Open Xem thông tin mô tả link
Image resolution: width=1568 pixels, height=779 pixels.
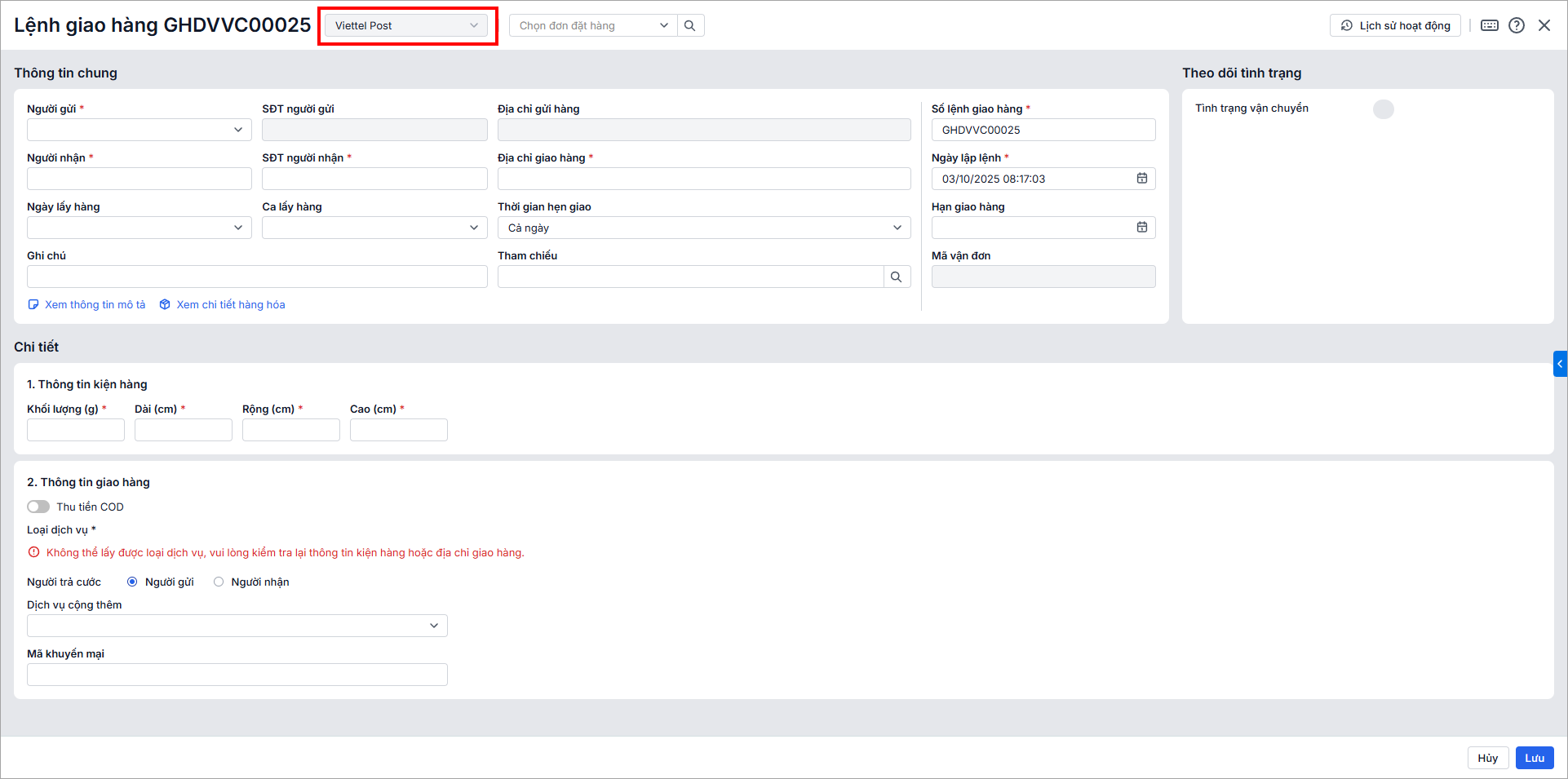(95, 304)
